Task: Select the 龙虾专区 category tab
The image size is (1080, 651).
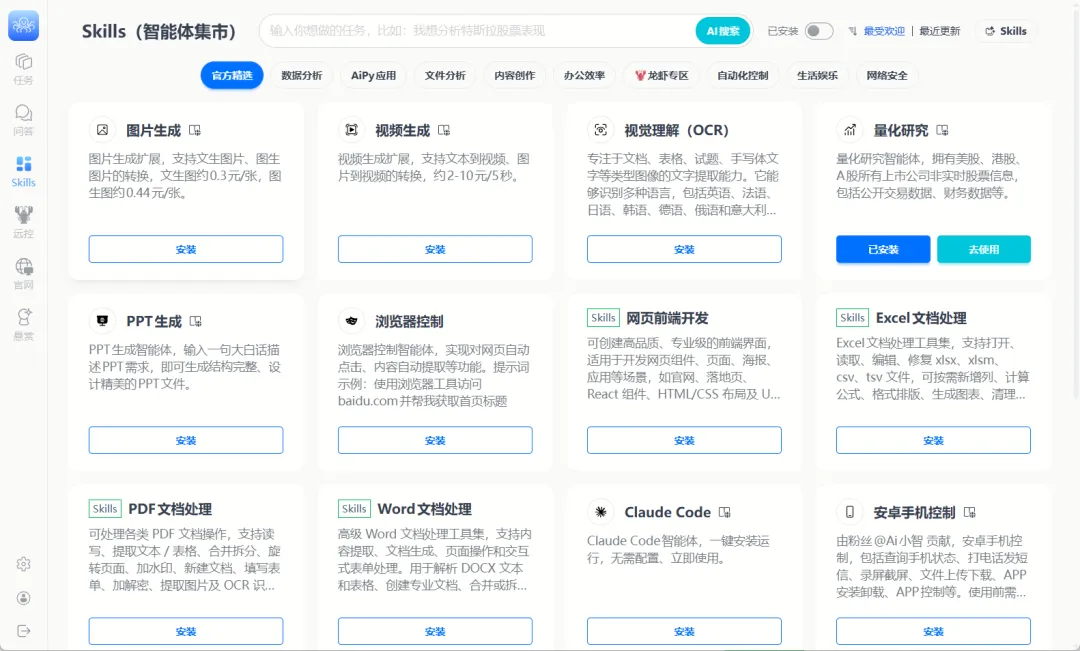Action: pos(661,76)
